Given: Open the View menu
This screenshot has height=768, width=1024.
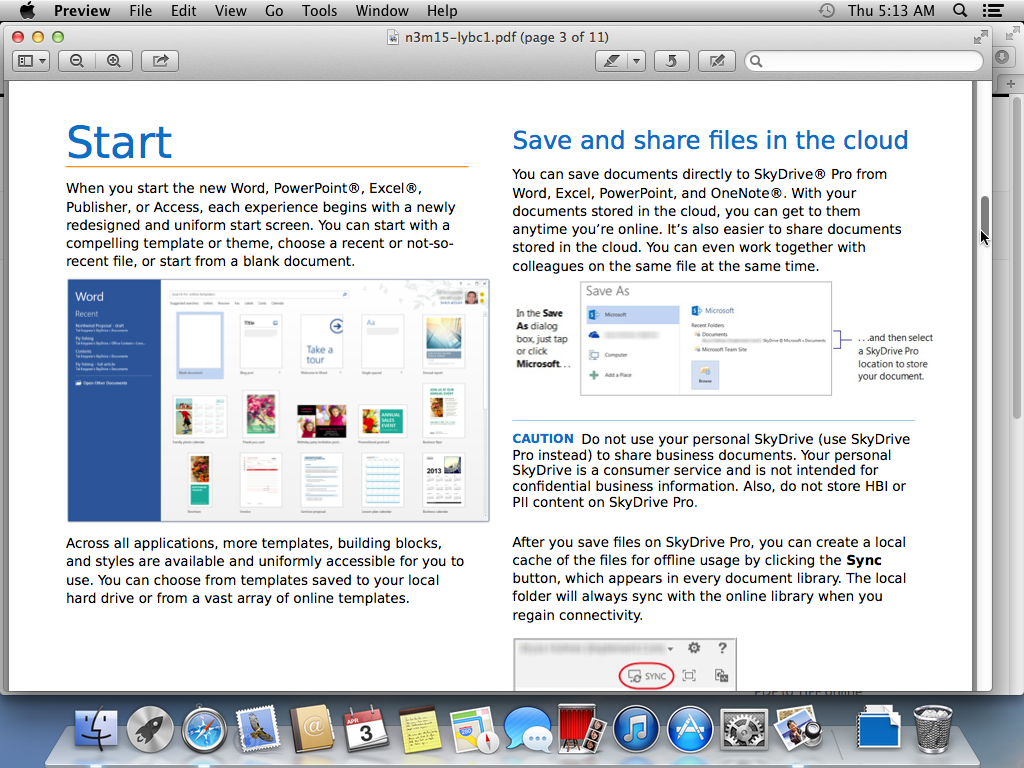Looking at the screenshot, I should pyautogui.click(x=230, y=11).
